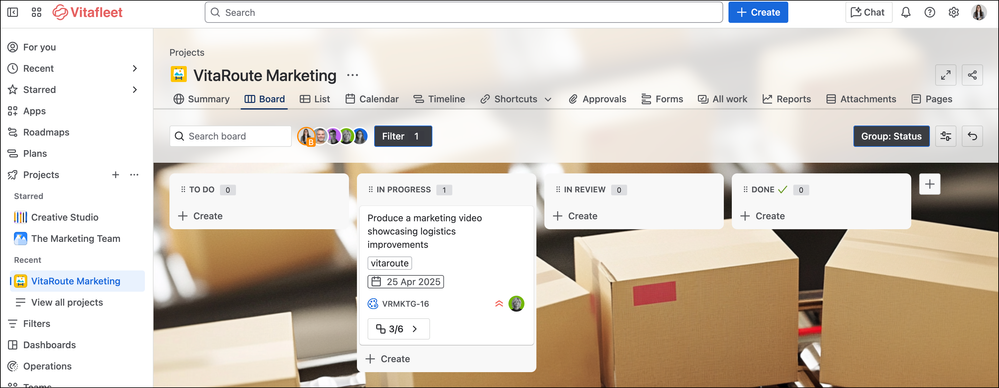Create an item in the IN REVIEW column
The image size is (999, 388).
(x=575, y=216)
